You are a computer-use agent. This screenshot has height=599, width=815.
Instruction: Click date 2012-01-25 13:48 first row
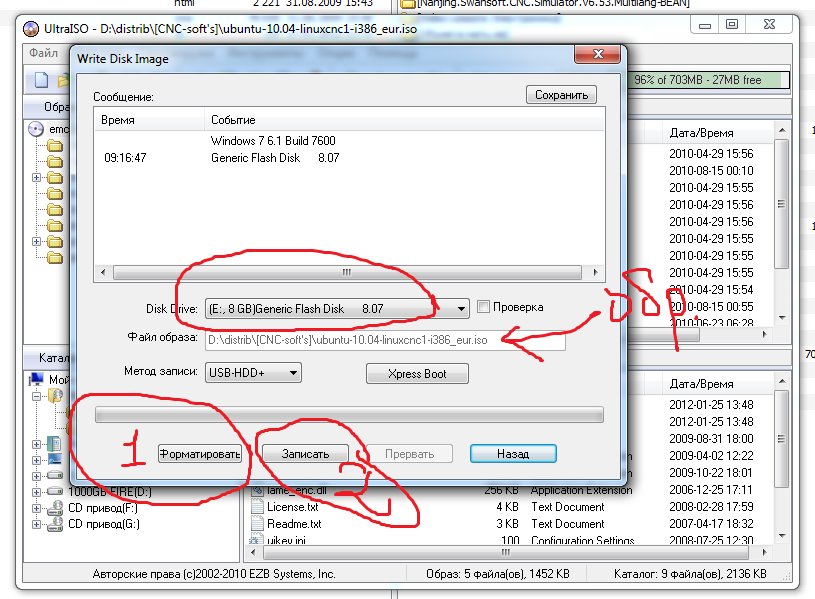[711, 405]
